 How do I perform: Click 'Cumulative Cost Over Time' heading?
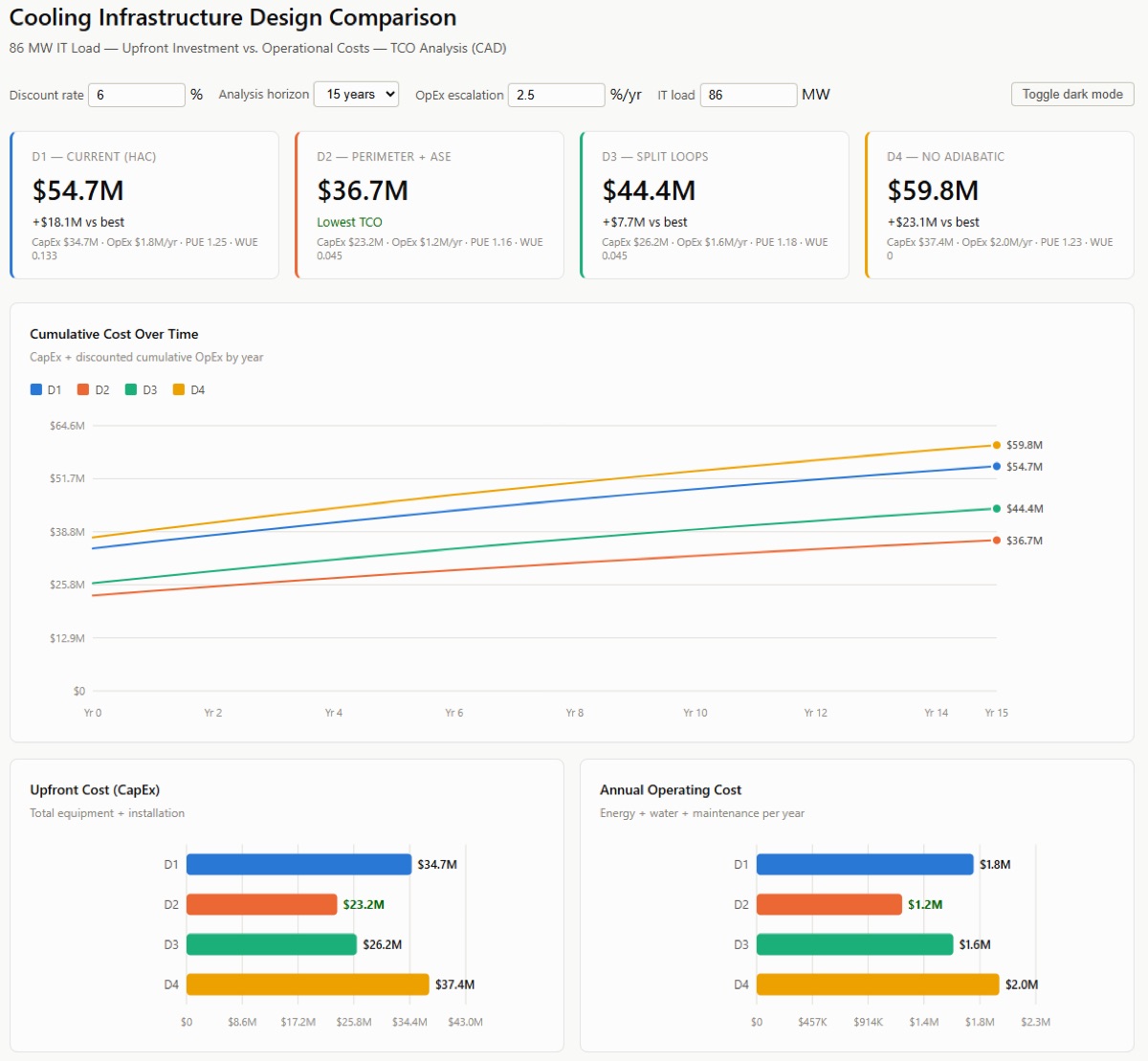pyautogui.click(x=114, y=334)
